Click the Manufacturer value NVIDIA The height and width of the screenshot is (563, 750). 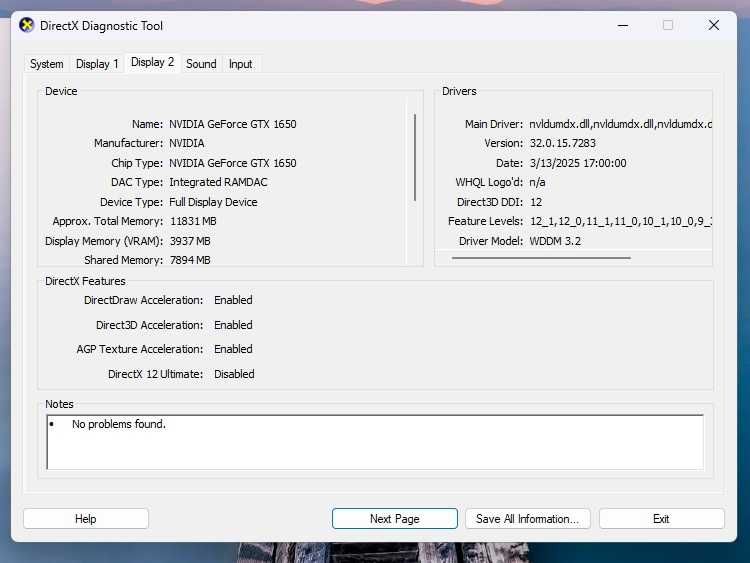click(187, 143)
